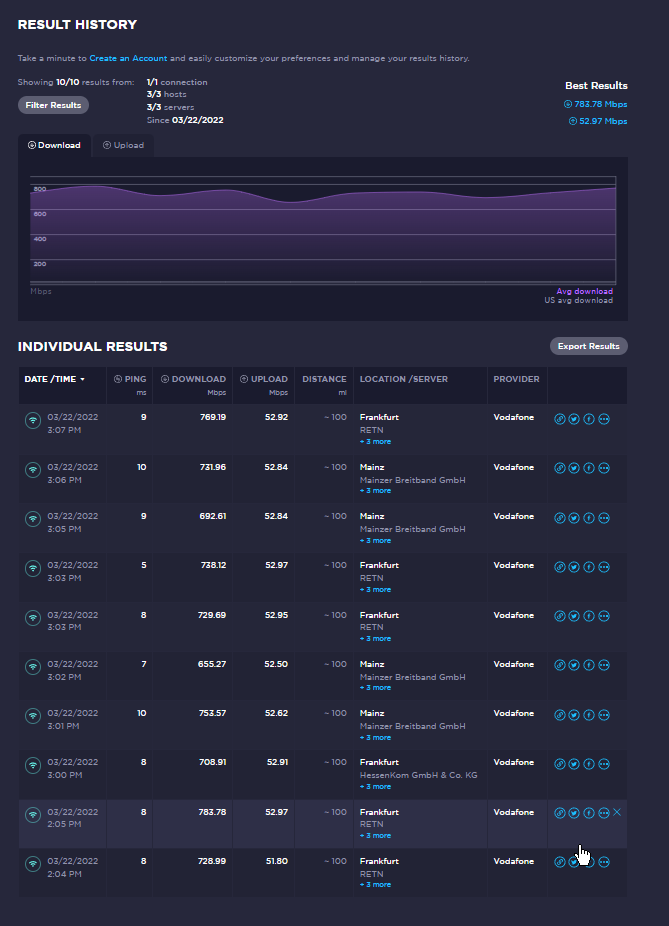Copy link icon for the 769.19 Mbps result
The width and height of the screenshot is (669, 926).
tap(560, 419)
